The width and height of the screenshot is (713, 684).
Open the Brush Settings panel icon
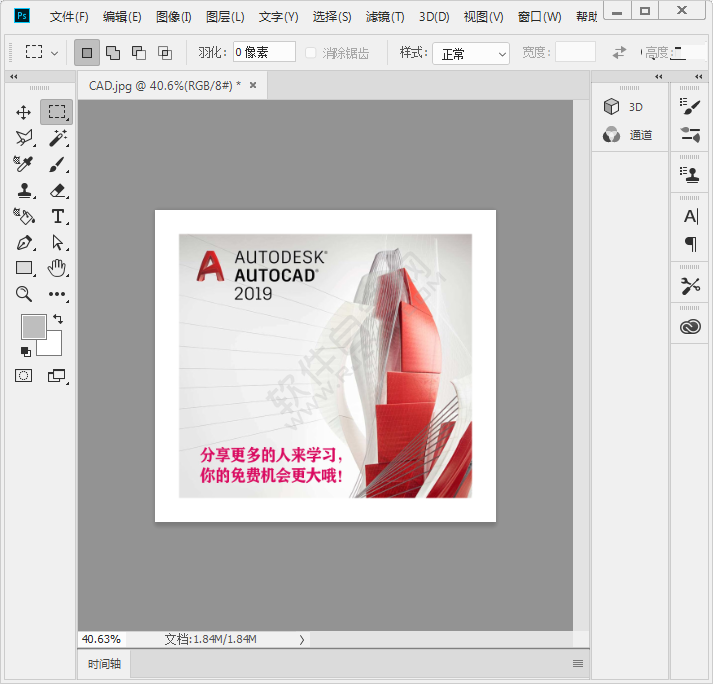pyautogui.click(x=690, y=107)
